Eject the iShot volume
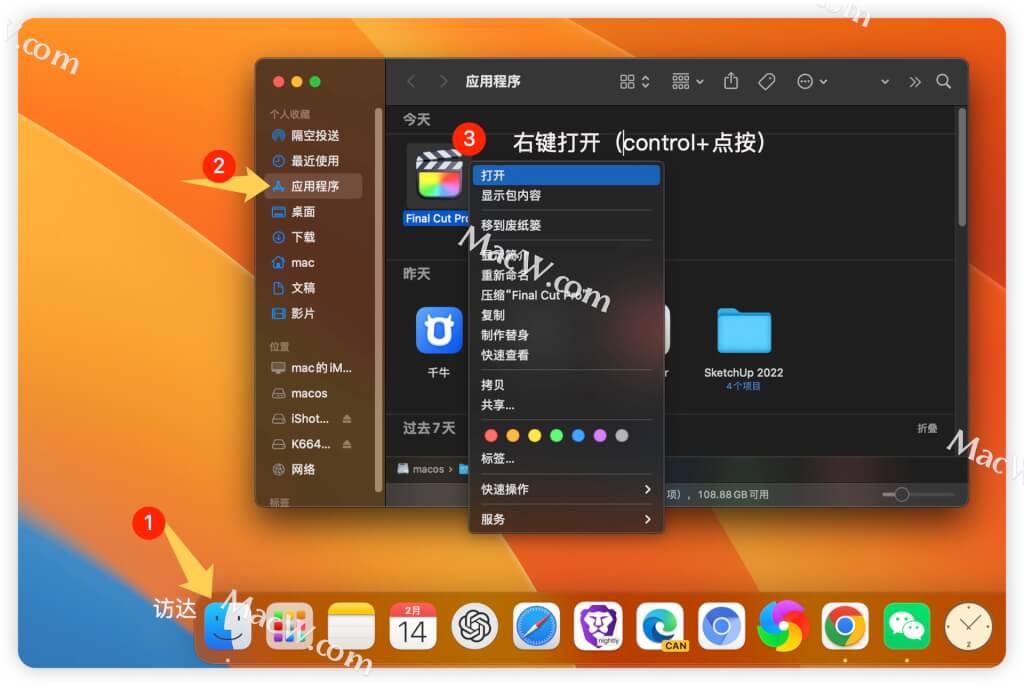The image size is (1024, 686). 347,419
